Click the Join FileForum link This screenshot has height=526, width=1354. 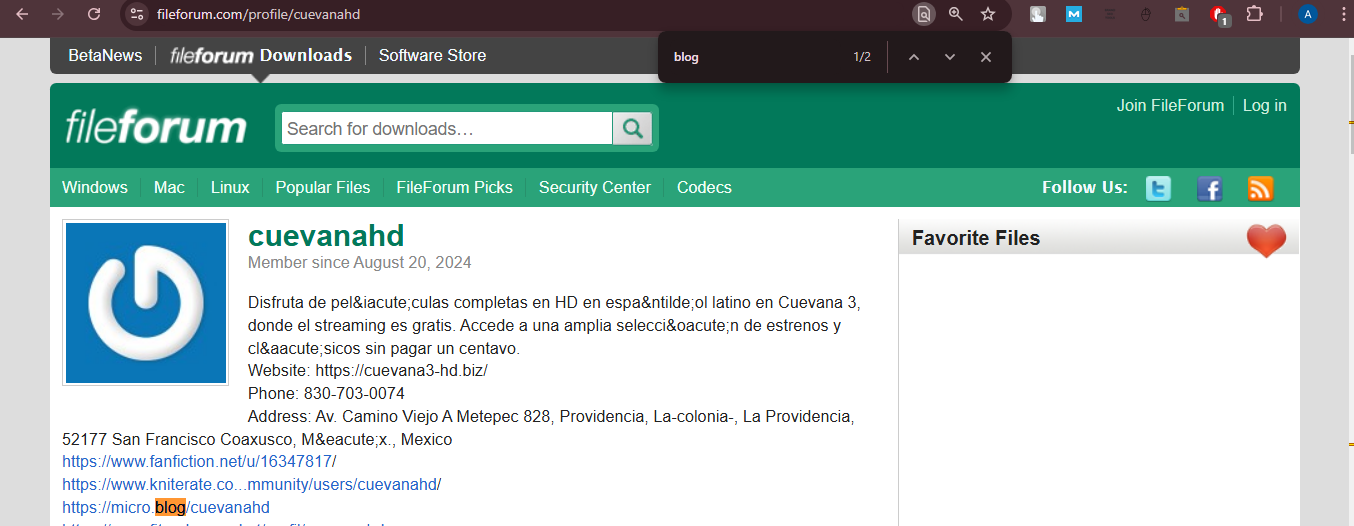tap(1170, 105)
